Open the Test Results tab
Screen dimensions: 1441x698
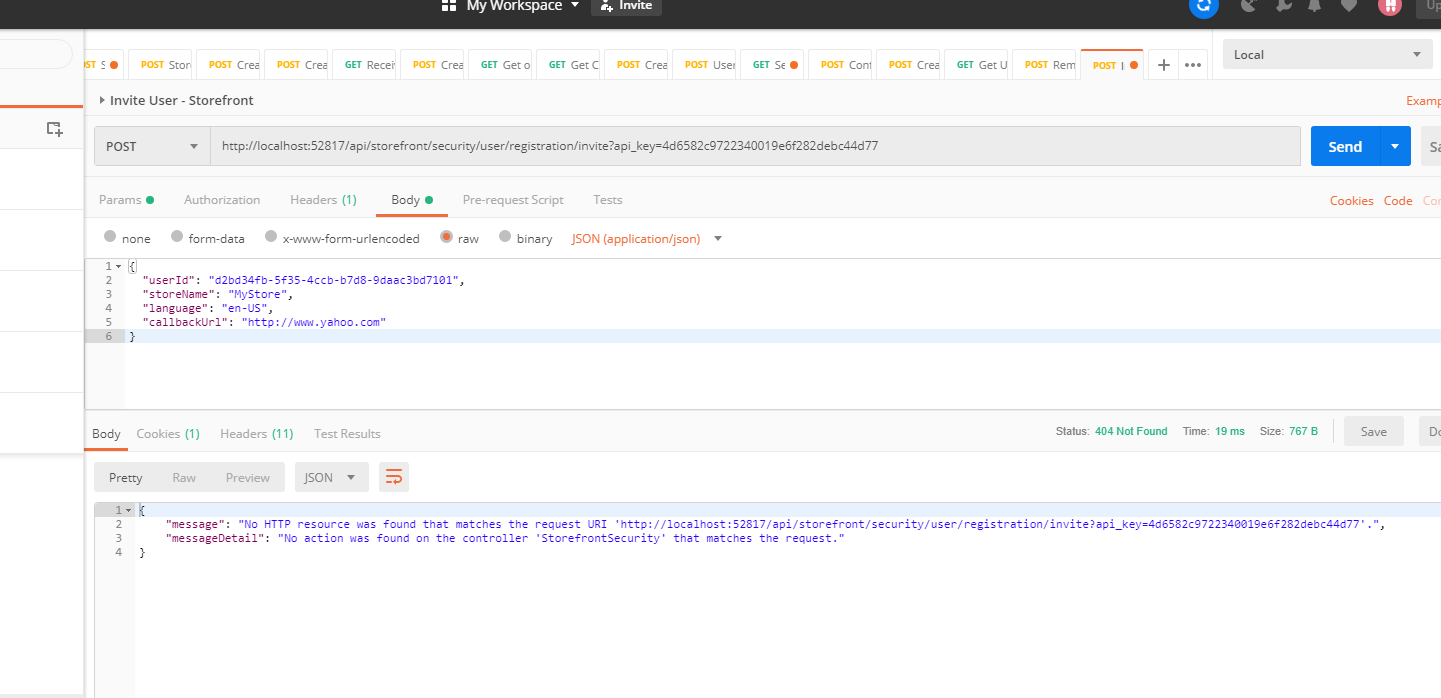[347, 433]
